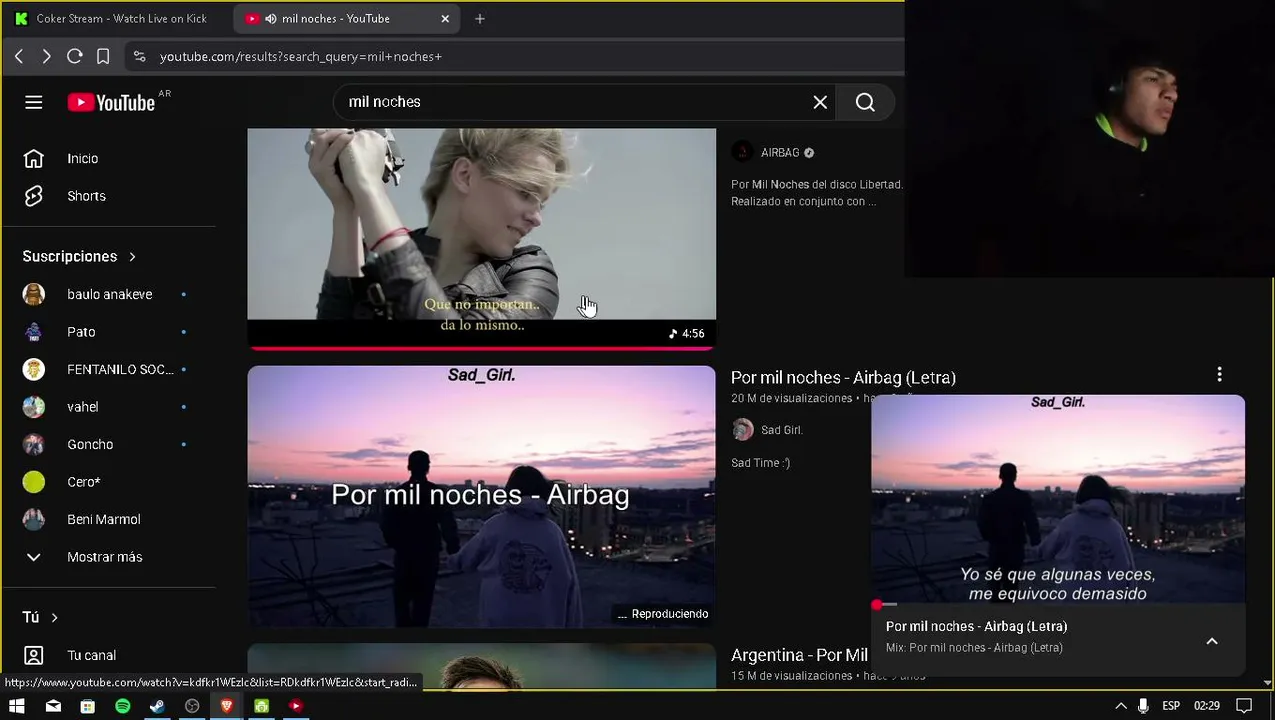Viewport: 1275px width, 720px height.
Task: Open Sad Girl. channel link
Action: (782, 430)
